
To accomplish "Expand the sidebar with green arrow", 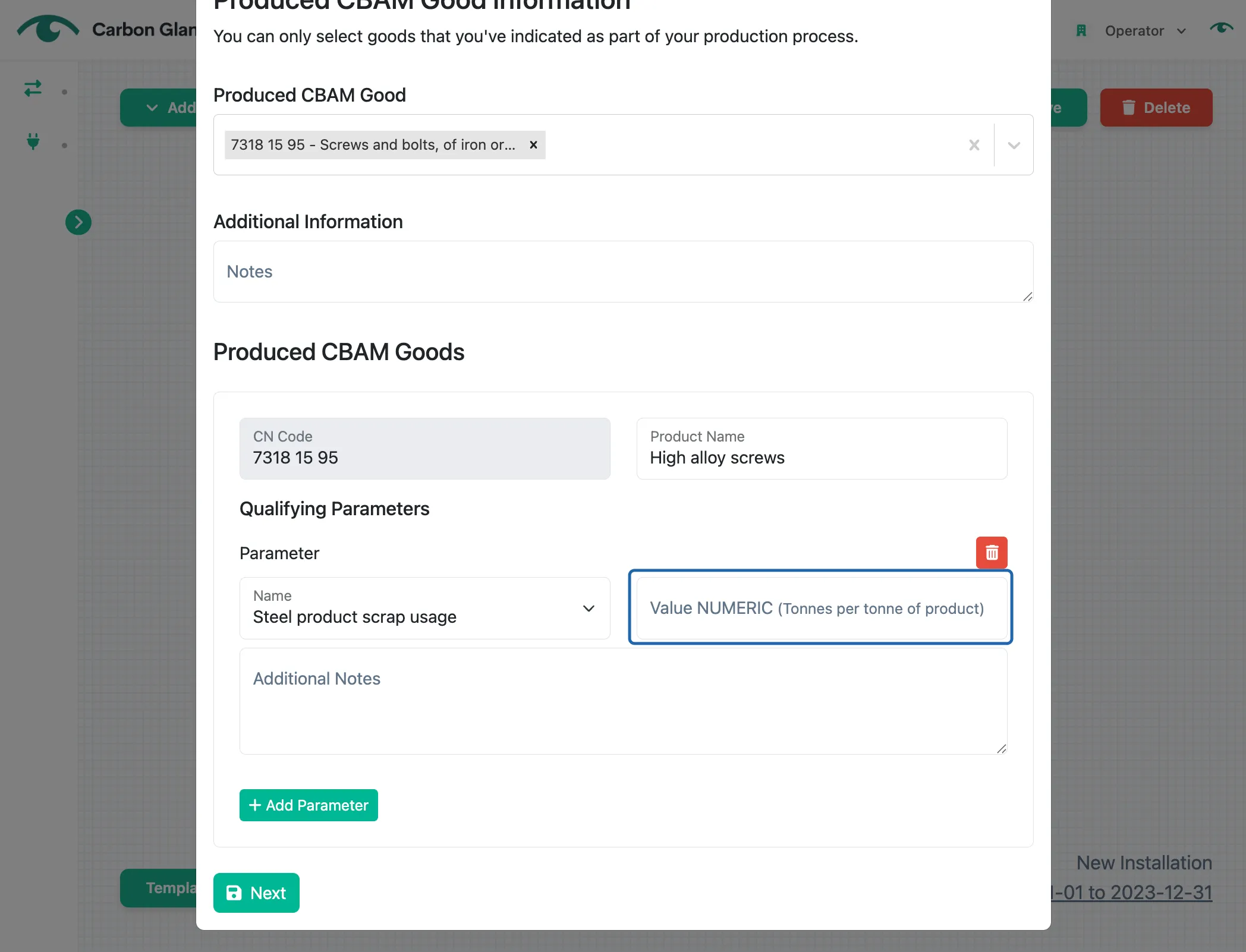I will click(x=78, y=222).
